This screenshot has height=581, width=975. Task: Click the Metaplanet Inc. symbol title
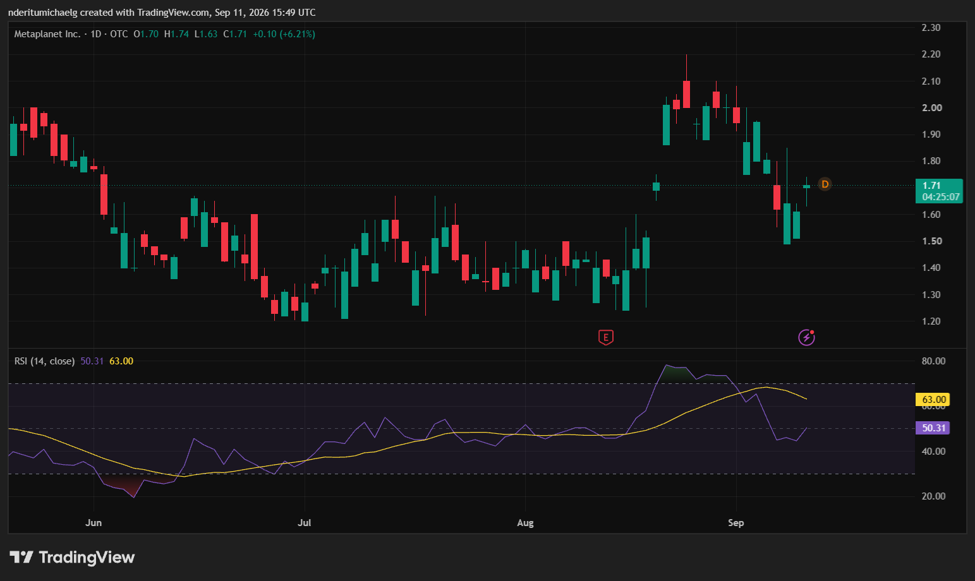[47, 34]
